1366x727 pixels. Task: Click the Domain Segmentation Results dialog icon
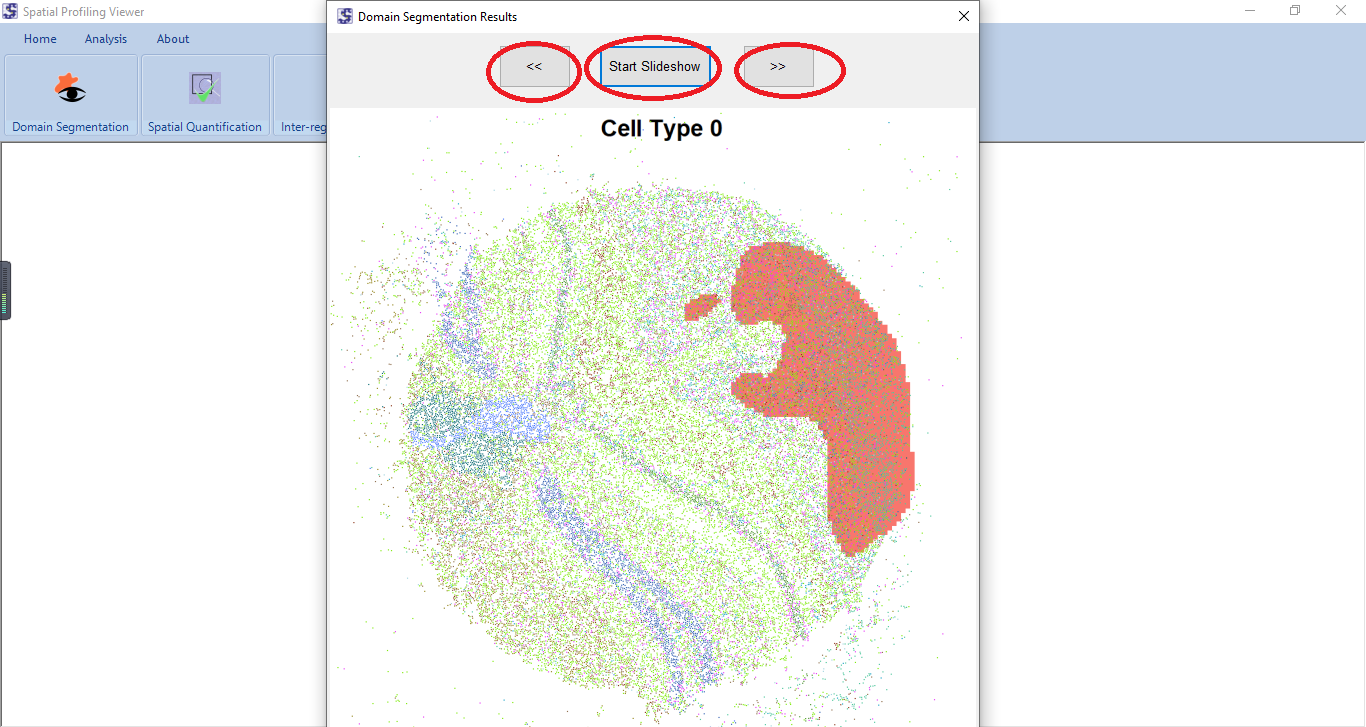tap(345, 17)
